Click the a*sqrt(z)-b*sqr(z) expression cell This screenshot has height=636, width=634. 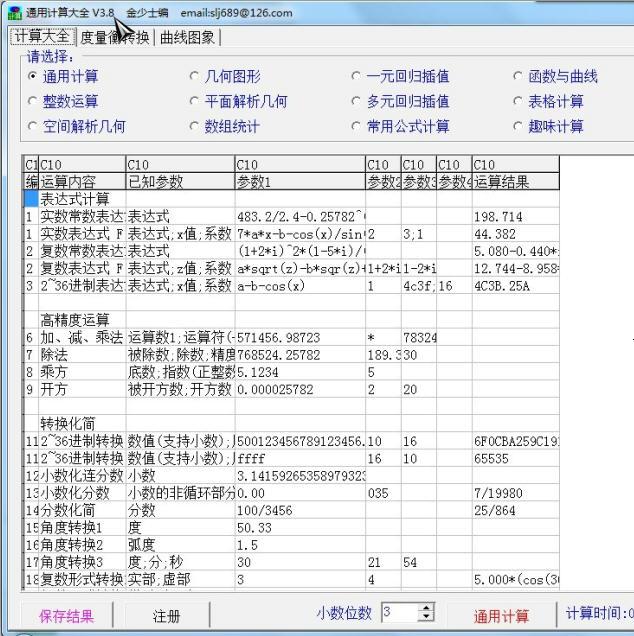click(x=300, y=268)
